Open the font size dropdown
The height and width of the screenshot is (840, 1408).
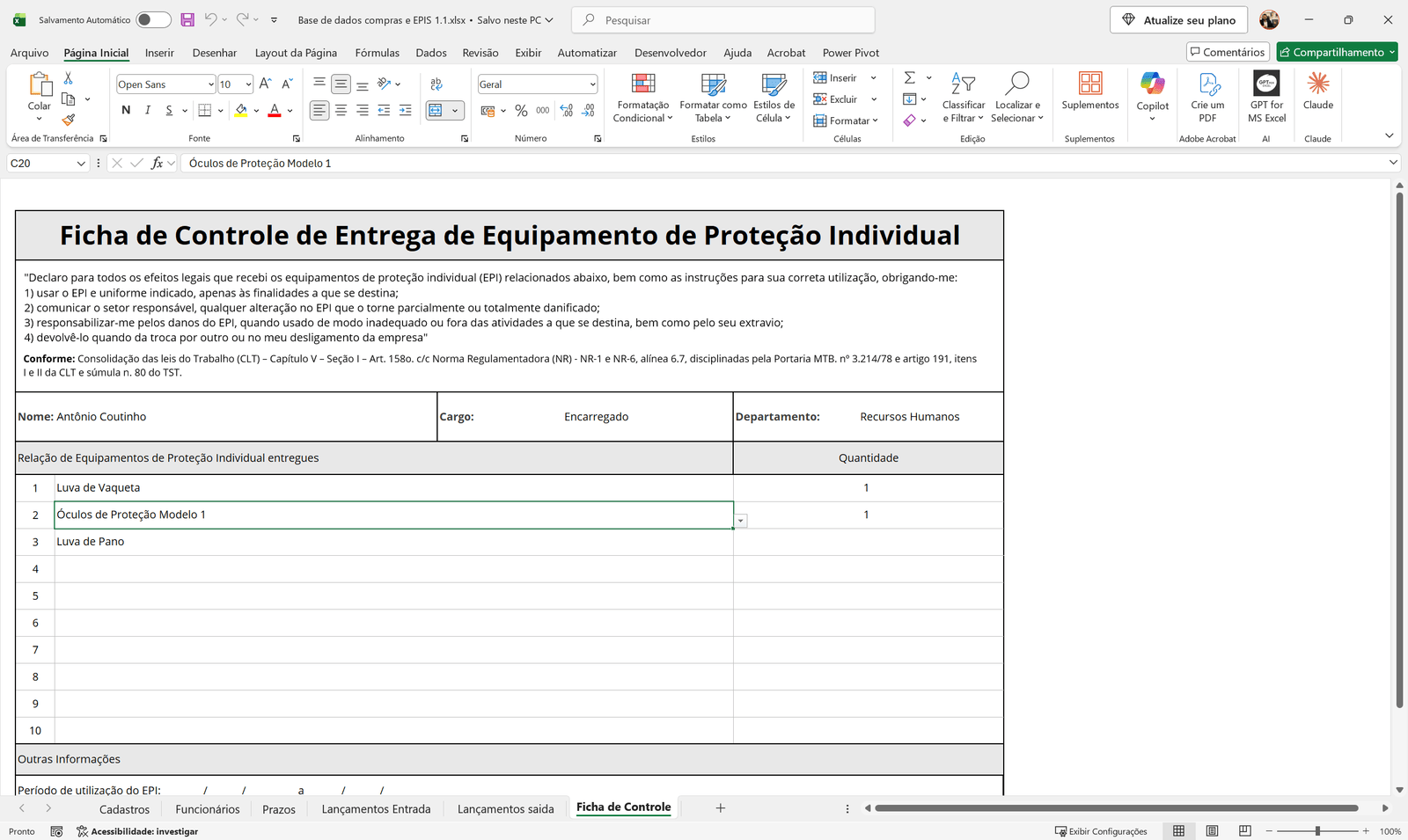[x=249, y=84]
